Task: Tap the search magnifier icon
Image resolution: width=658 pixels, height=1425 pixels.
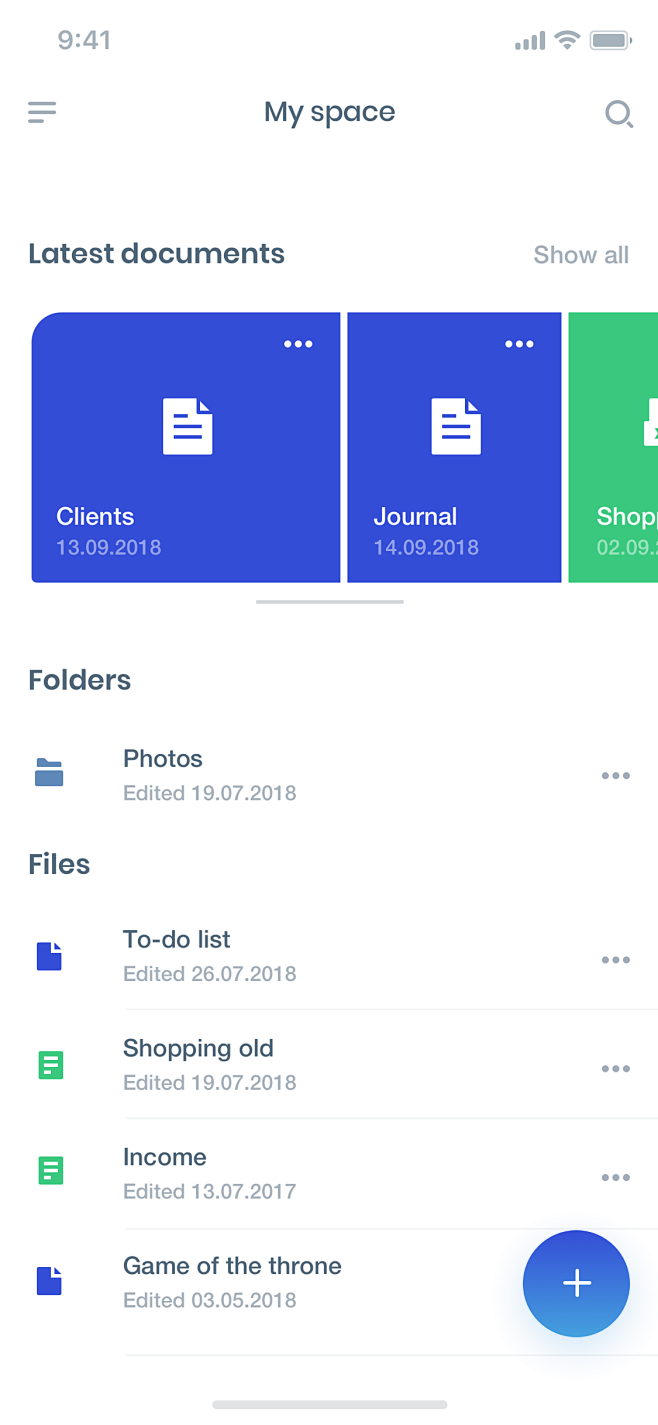Action: coord(619,114)
